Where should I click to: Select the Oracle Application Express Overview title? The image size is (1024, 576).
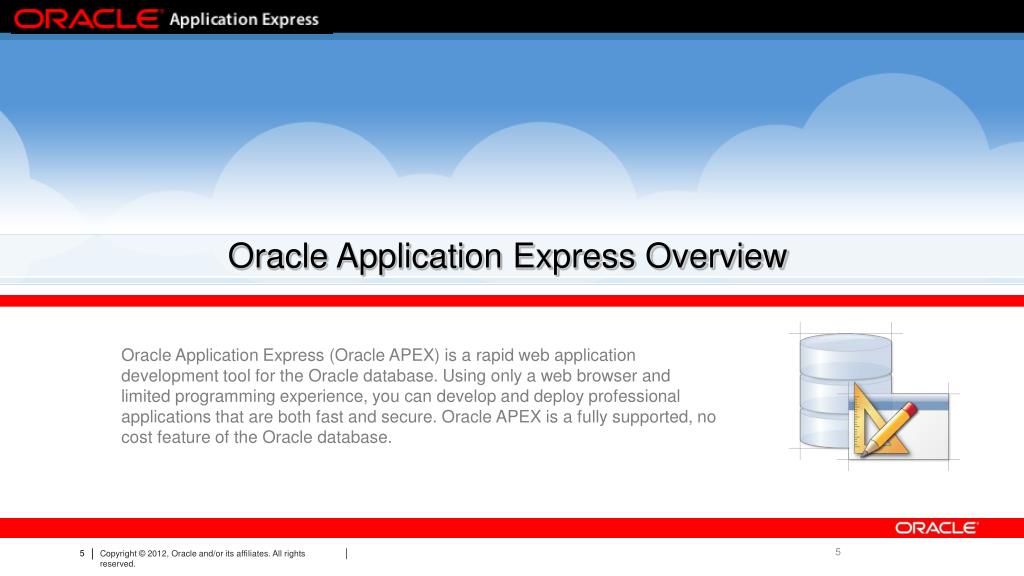(x=507, y=256)
